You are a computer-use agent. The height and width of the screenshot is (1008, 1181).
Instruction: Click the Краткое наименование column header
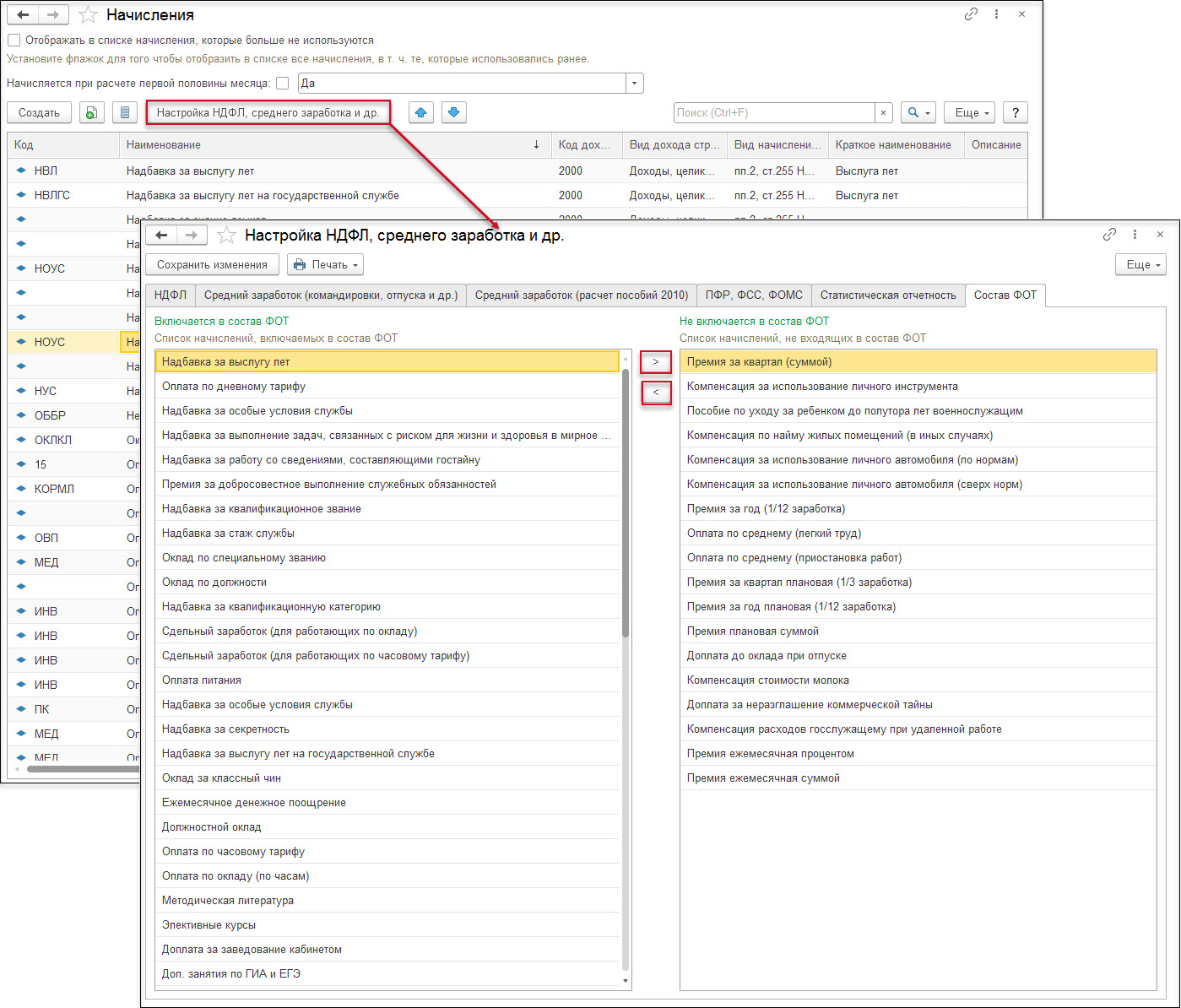click(x=896, y=144)
